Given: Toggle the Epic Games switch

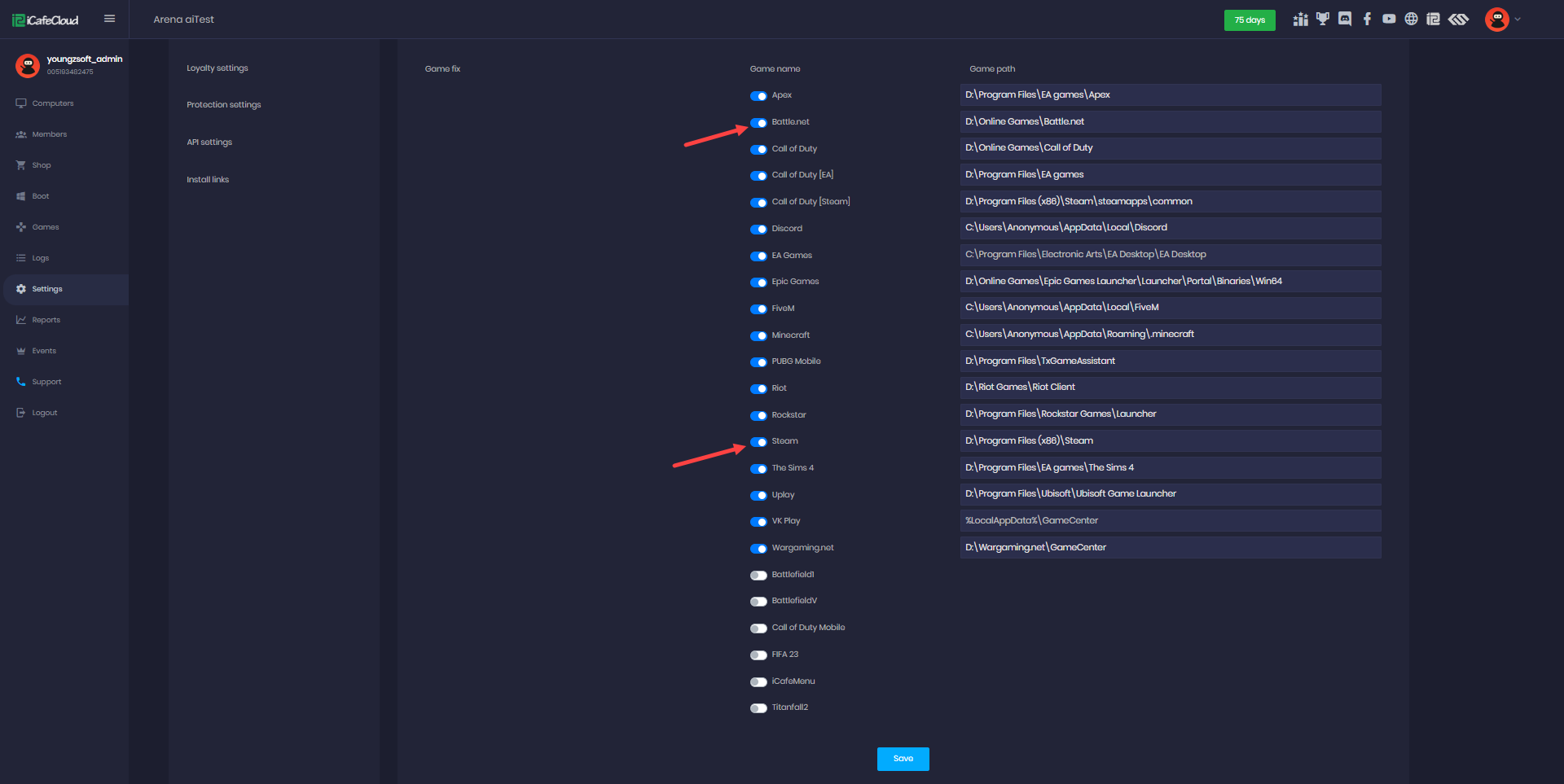Looking at the screenshot, I should (x=758, y=283).
